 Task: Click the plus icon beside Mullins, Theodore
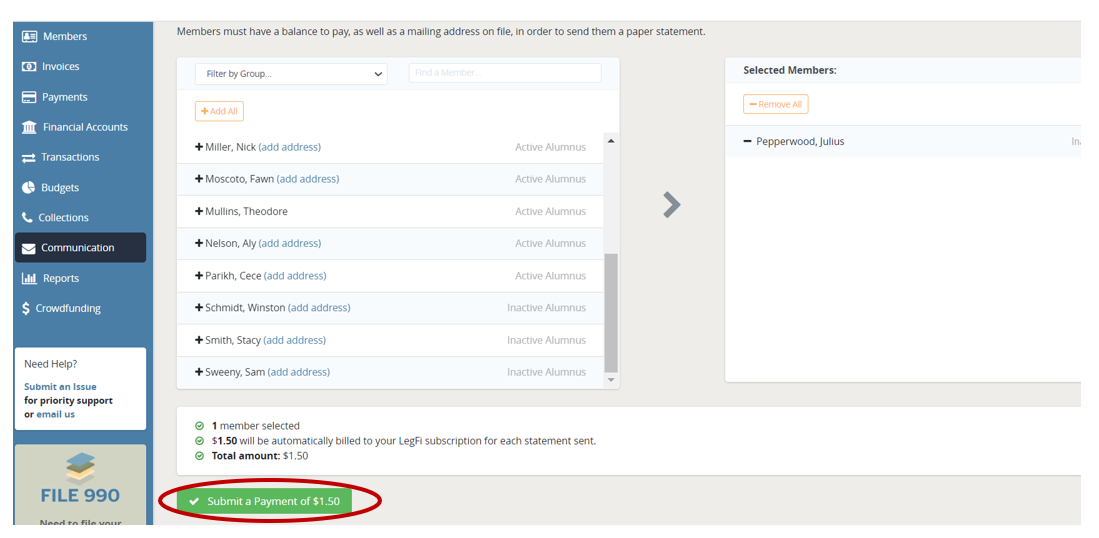pos(199,212)
